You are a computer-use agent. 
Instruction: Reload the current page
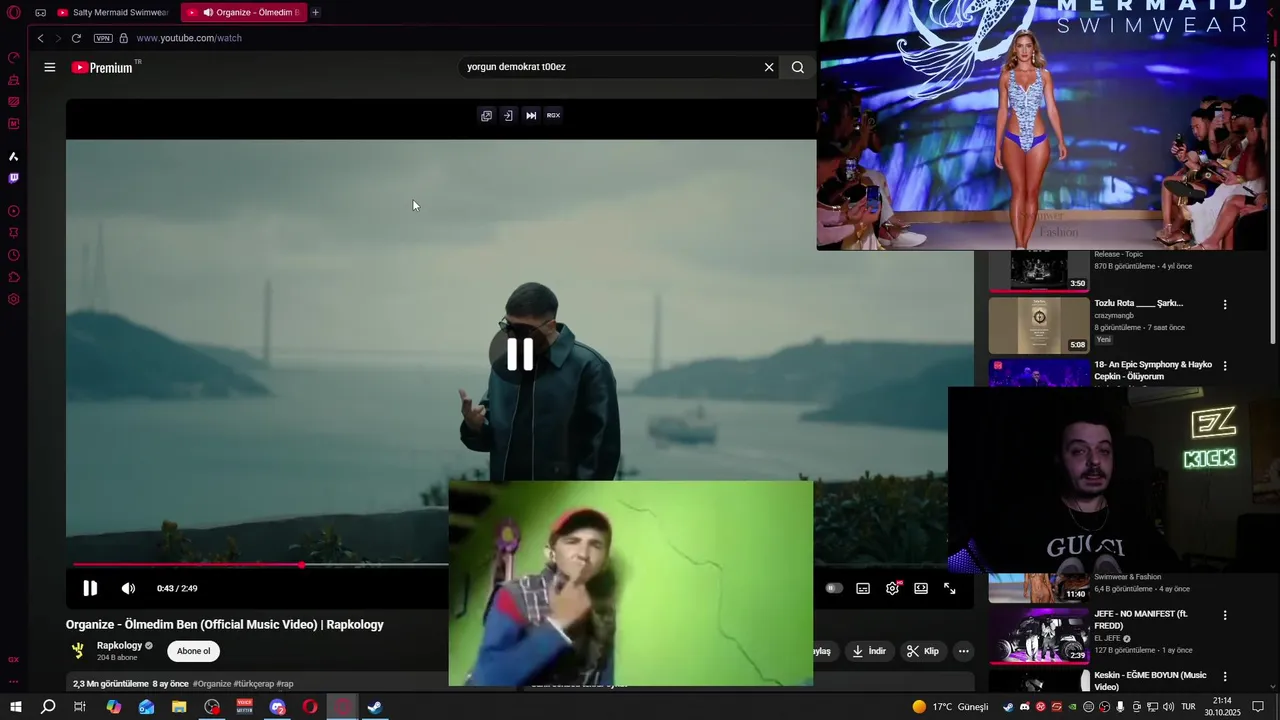[x=76, y=38]
